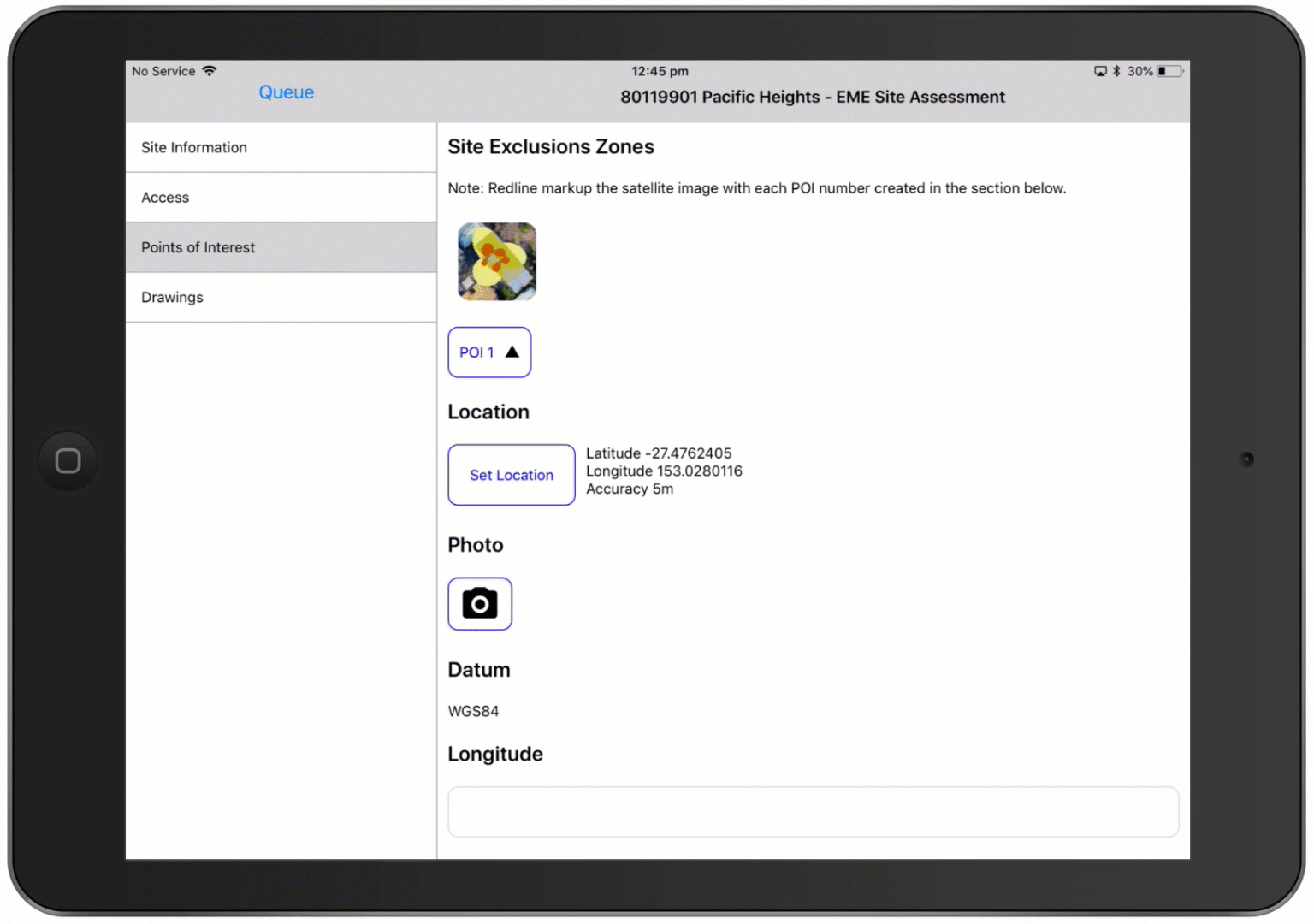This screenshot has width=1314, height=924.
Task: Tap the iPad home button
Action: [68, 461]
